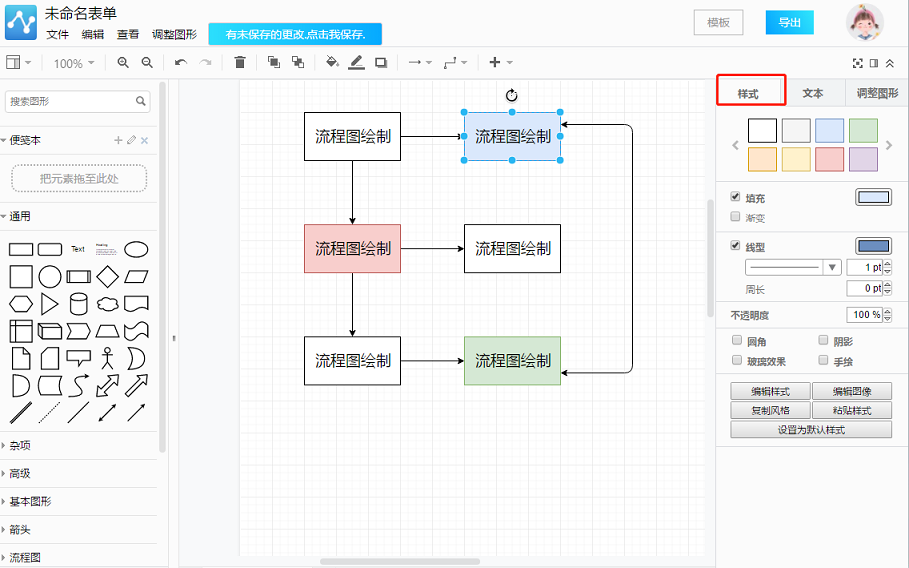The width and height of the screenshot is (909, 568).
Task: Click the 导出 export button
Action: [x=789, y=22]
